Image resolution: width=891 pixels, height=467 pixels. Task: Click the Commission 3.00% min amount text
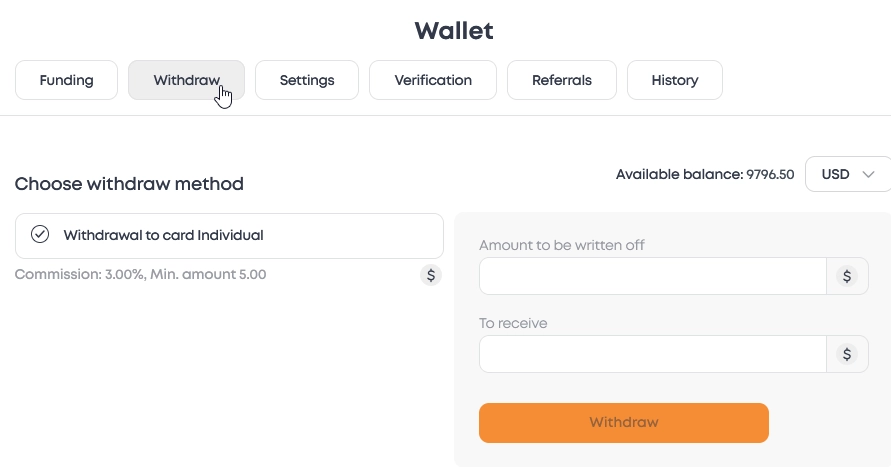[x=140, y=274]
